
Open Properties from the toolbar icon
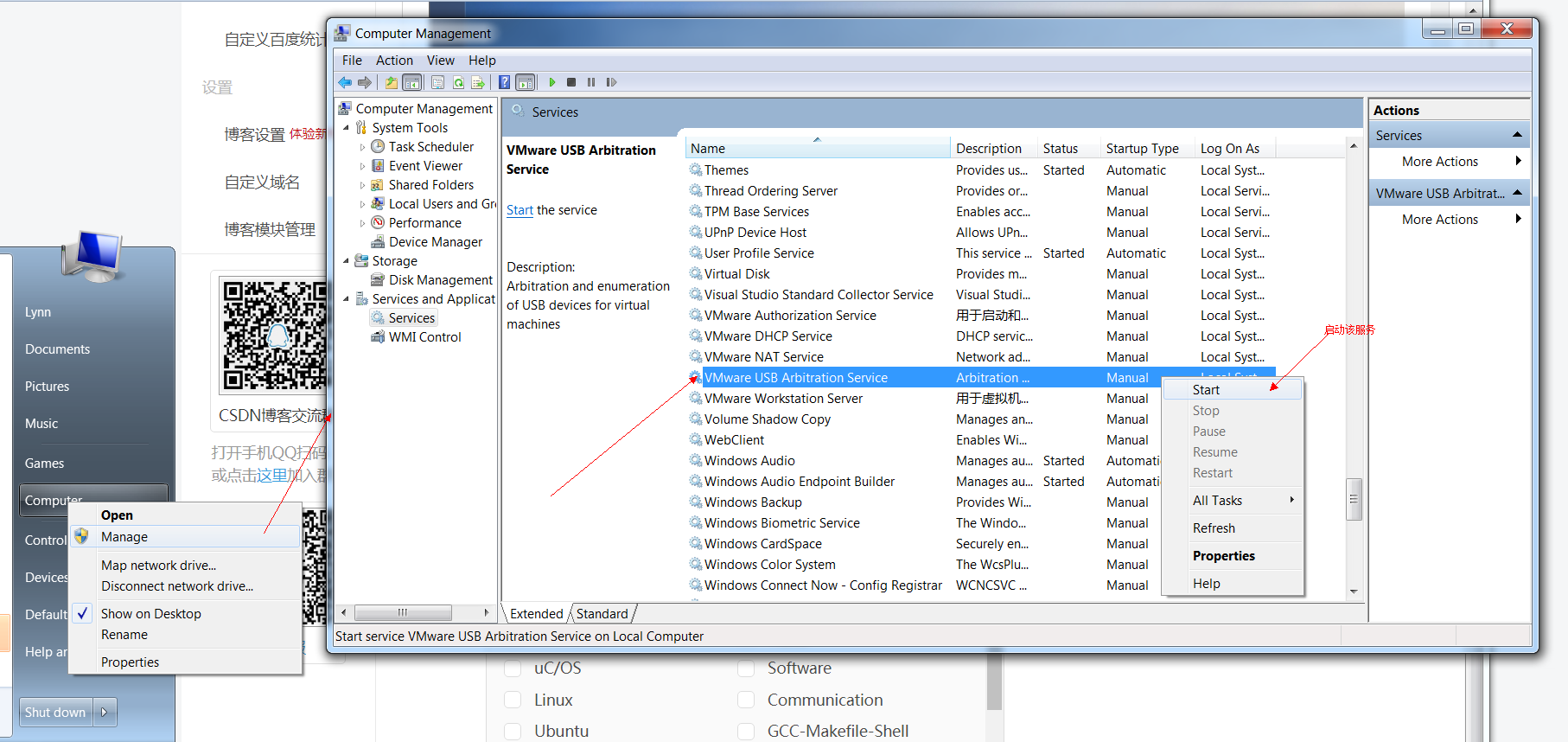tap(438, 82)
